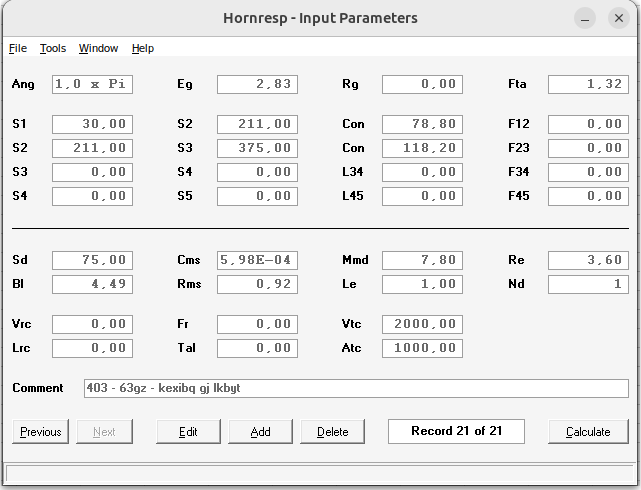Click the Previous record button

(x=41, y=432)
